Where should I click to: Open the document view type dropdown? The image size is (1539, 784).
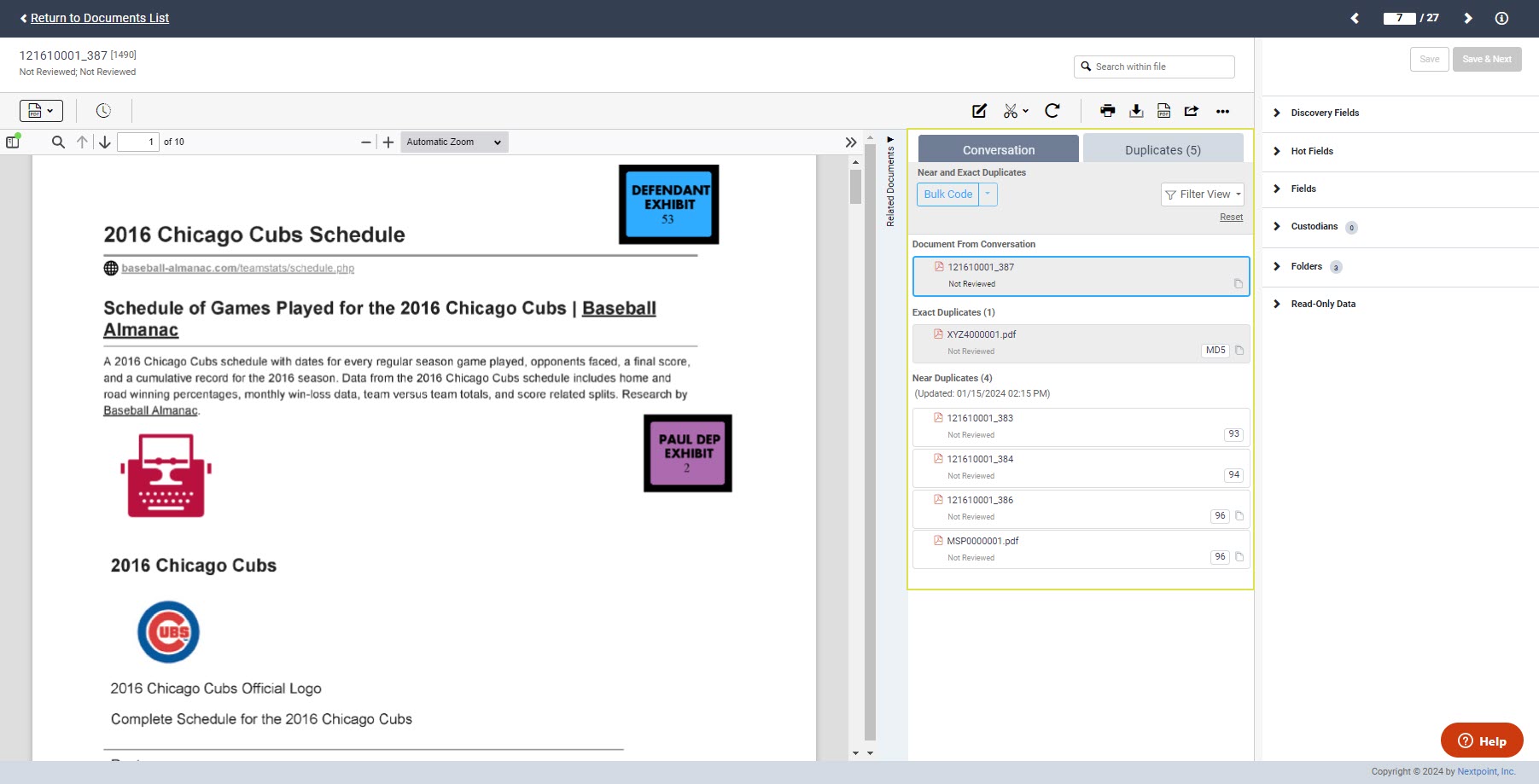point(41,111)
